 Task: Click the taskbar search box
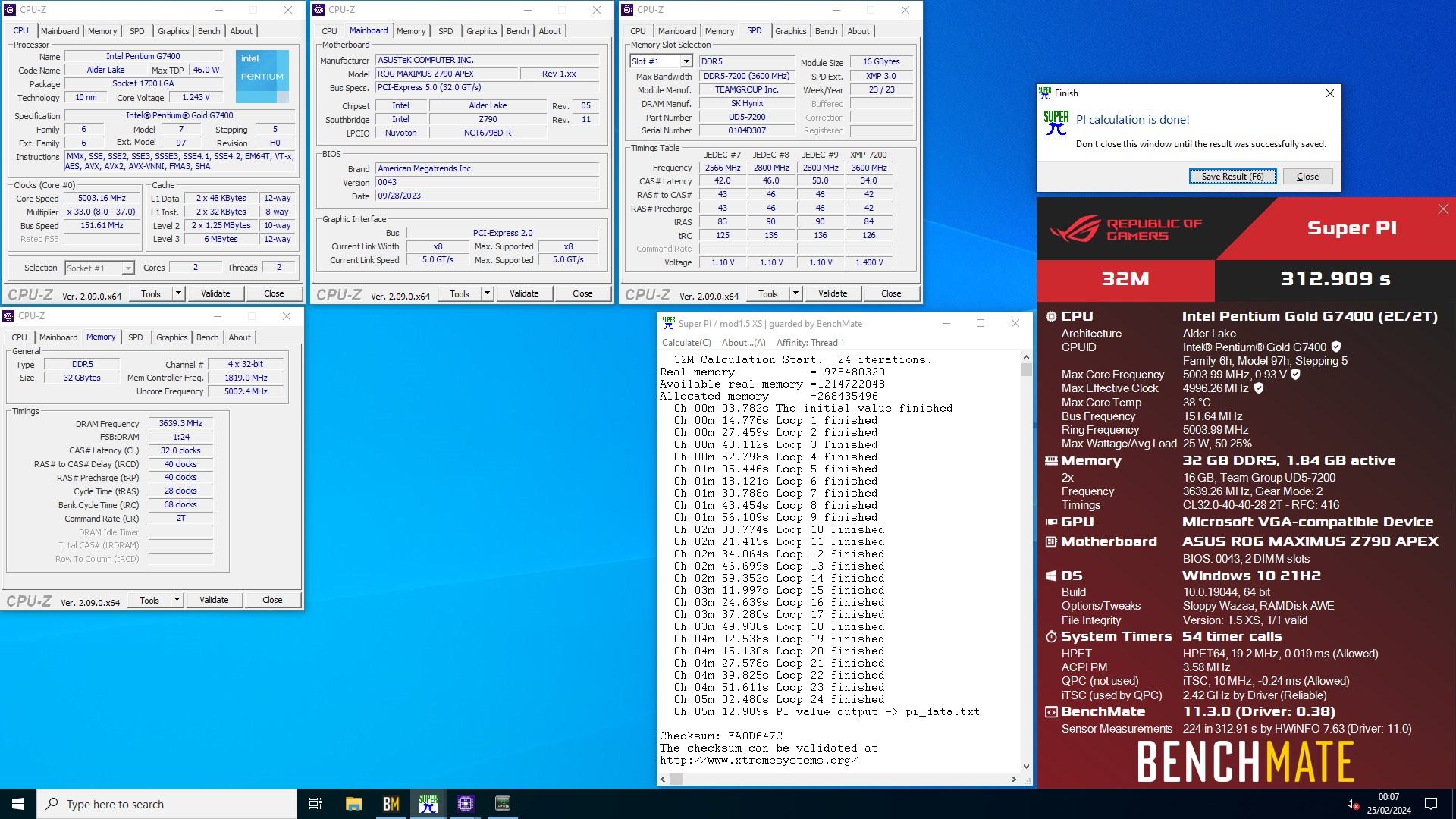click(167, 804)
